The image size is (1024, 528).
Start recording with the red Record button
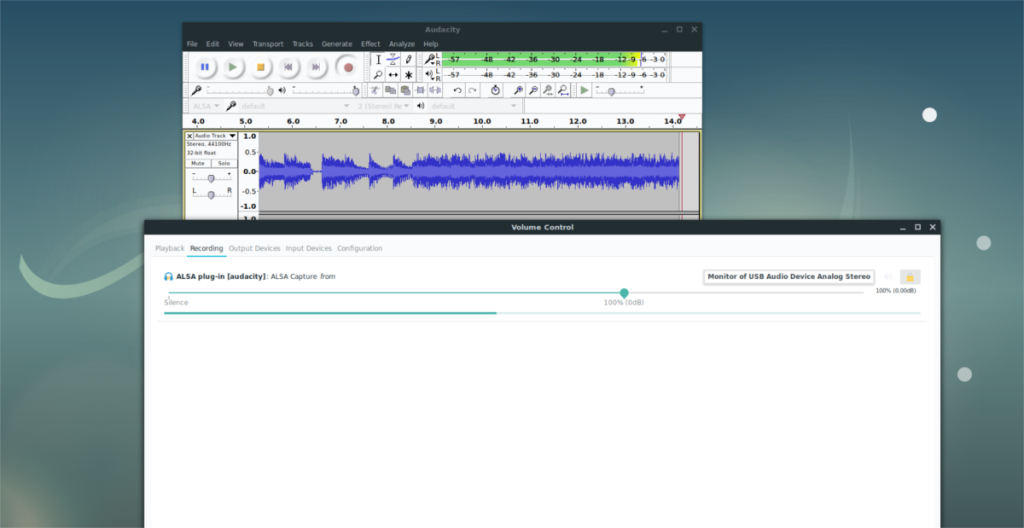pyautogui.click(x=348, y=67)
